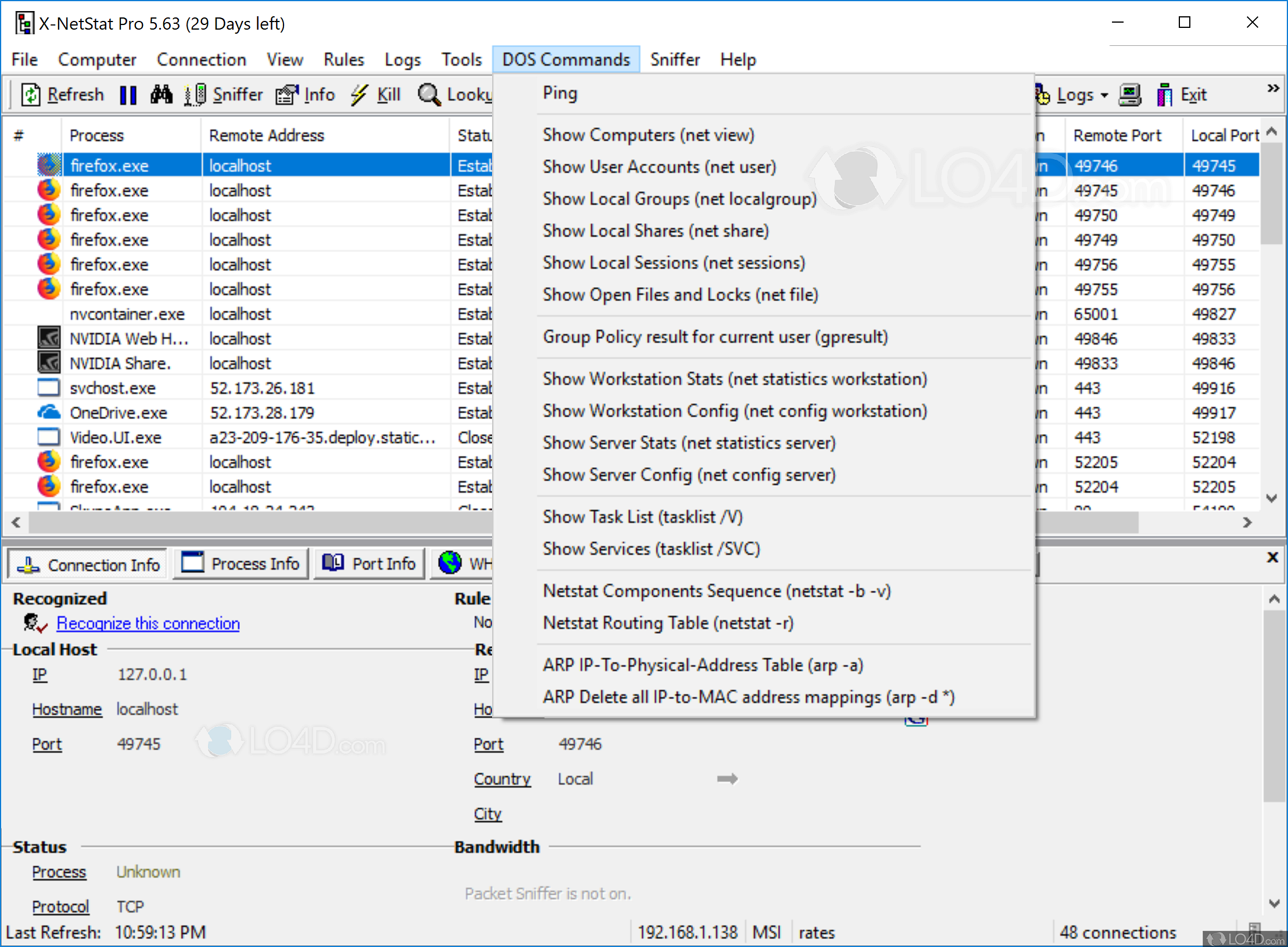Viewport: 1288px width, 947px height.
Task: Kill connection using lightning icon
Action: (x=360, y=95)
